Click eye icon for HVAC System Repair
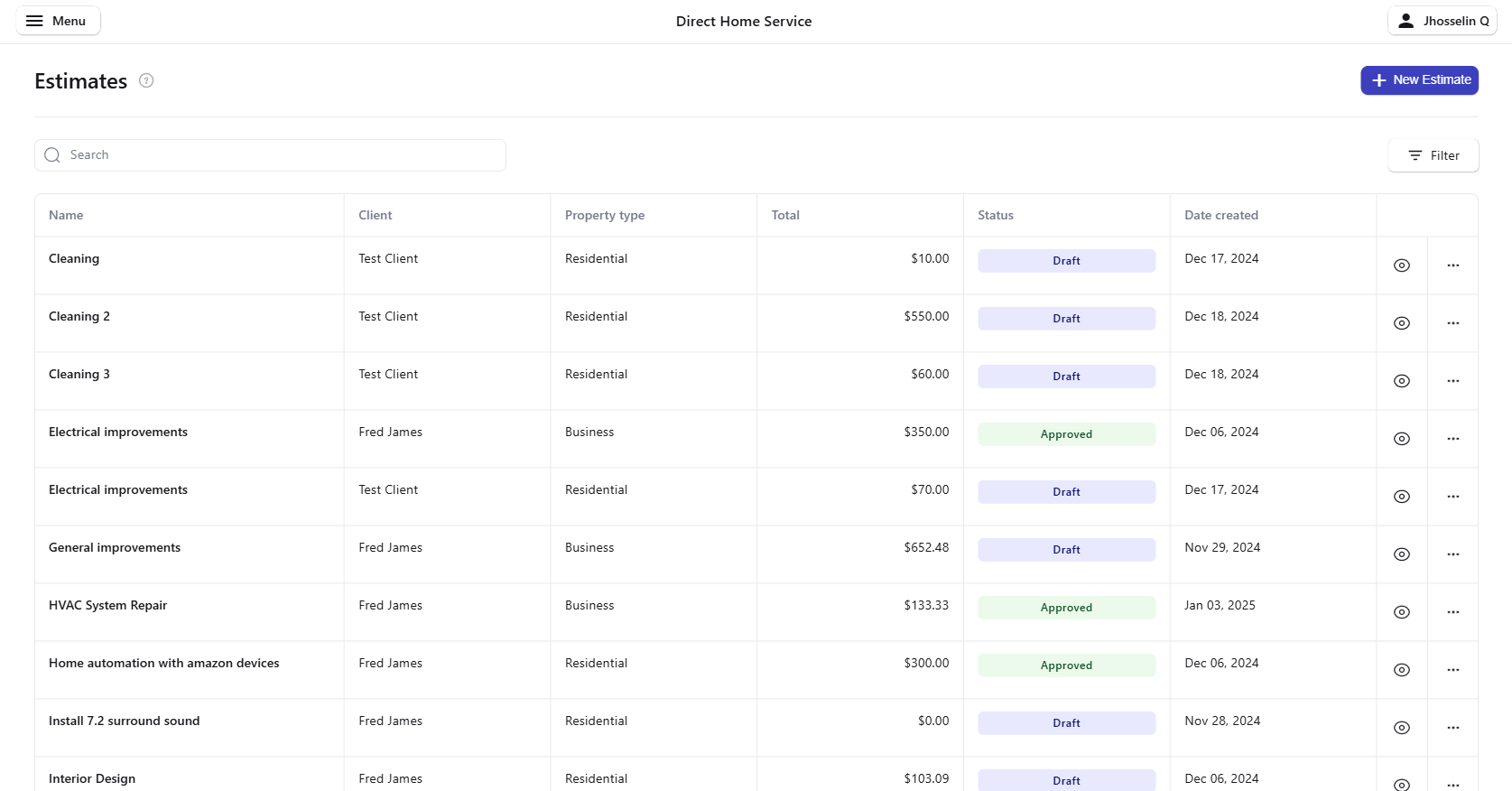1512x791 pixels. coord(1401,612)
